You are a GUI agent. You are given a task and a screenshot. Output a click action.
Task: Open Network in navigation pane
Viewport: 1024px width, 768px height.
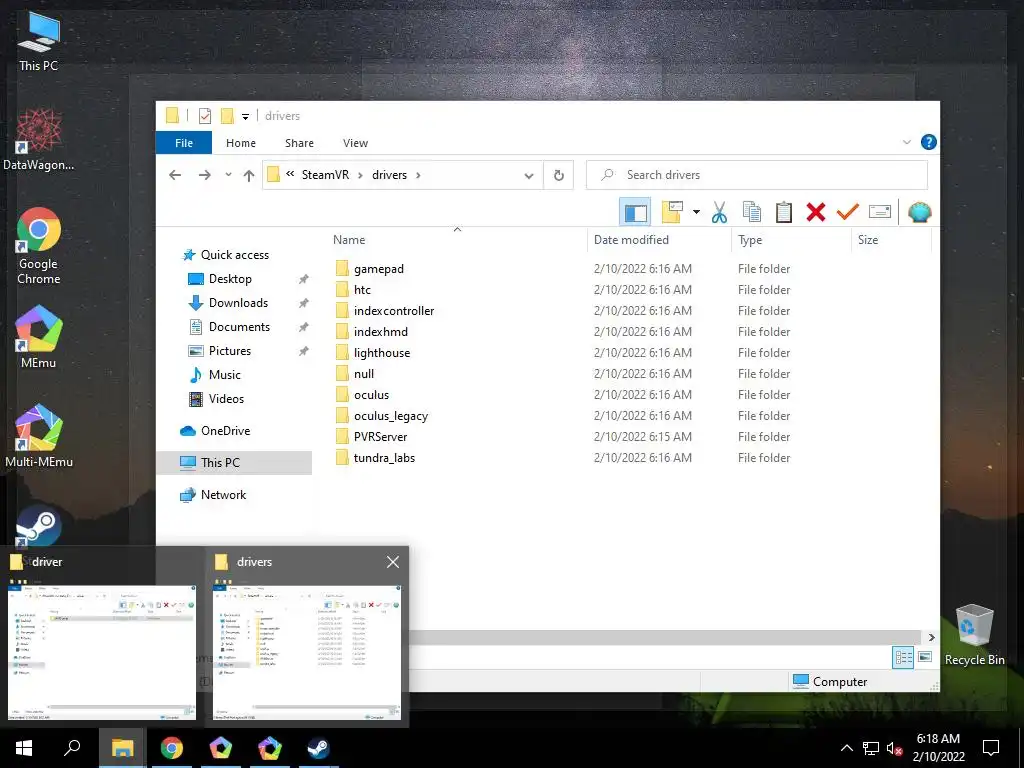[x=223, y=494]
